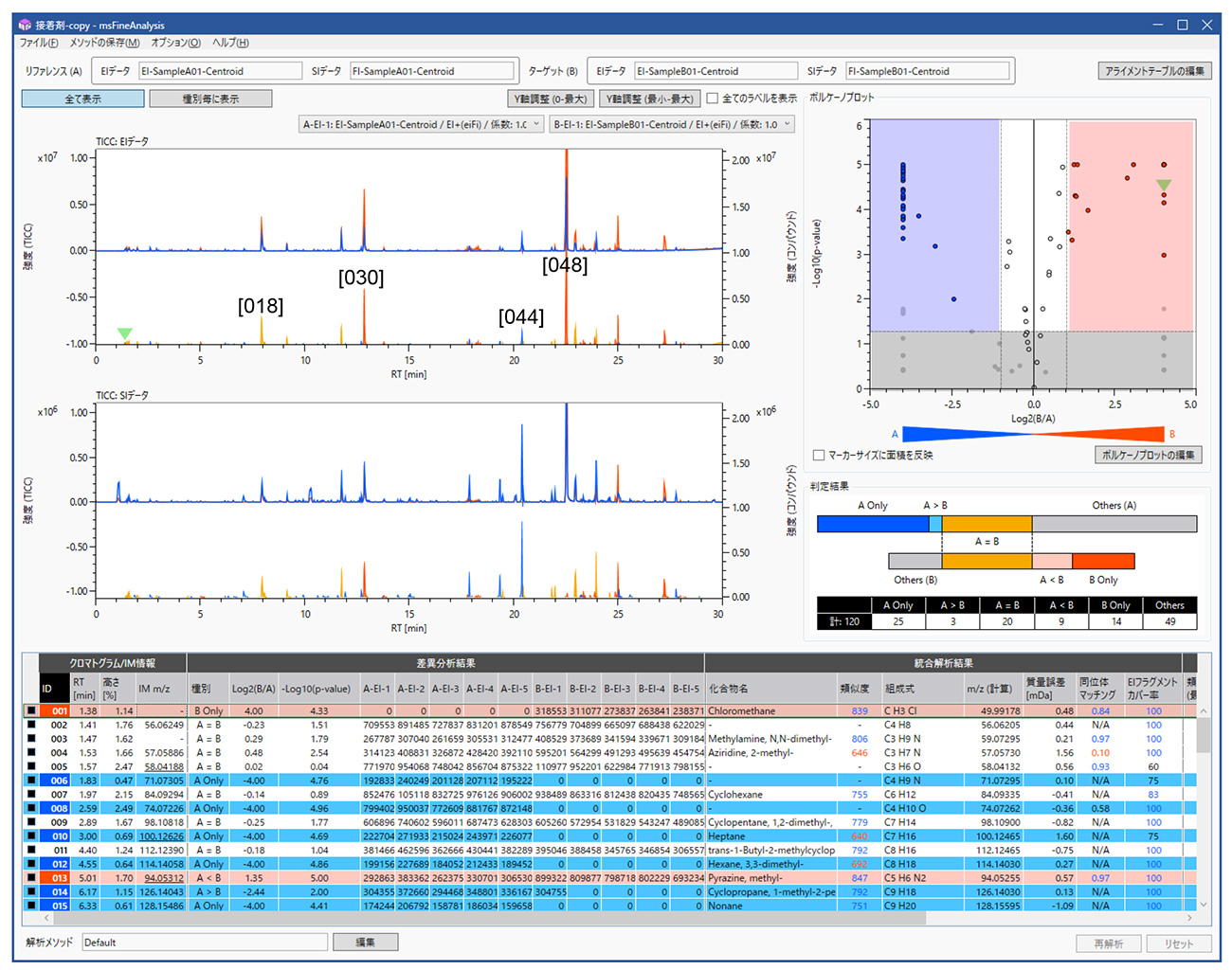The height and width of the screenshot is (970, 1232).
Task: Click the green triangle marker on the EI chromatogram
Action: pyautogui.click(x=124, y=333)
